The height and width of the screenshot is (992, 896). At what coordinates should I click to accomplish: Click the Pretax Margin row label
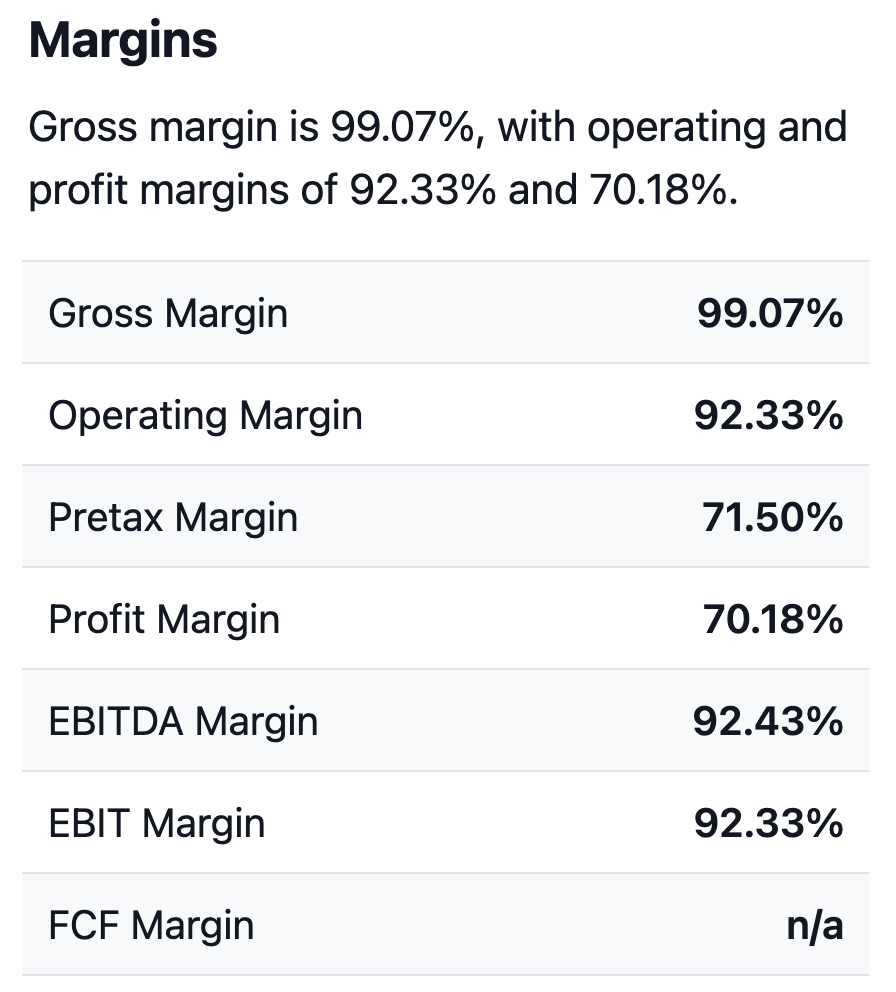tap(173, 518)
